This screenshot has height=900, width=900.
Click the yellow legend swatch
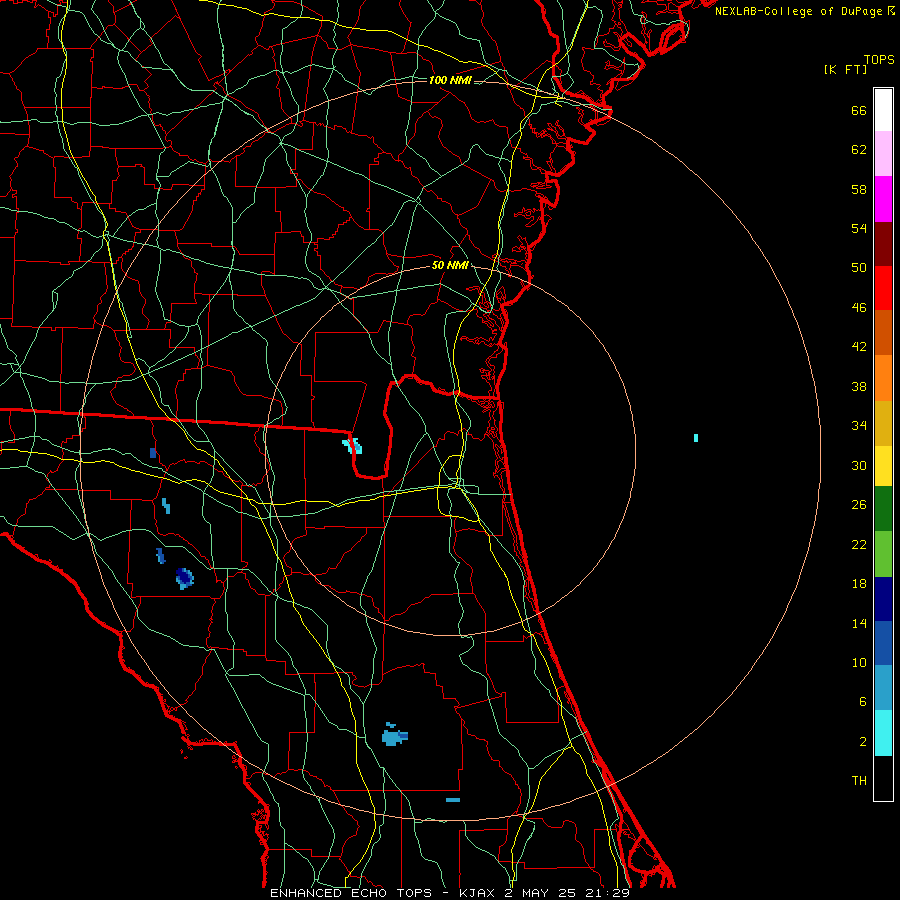(883, 466)
